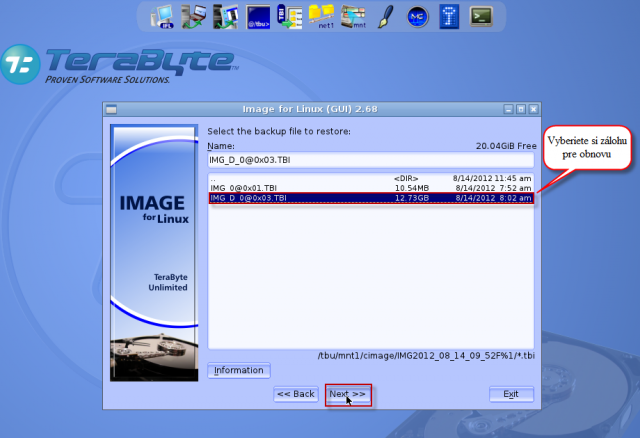The height and width of the screenshot is (438, 640).
Task: Proceed with the Next >> button
Action: (x=348, y=394)
